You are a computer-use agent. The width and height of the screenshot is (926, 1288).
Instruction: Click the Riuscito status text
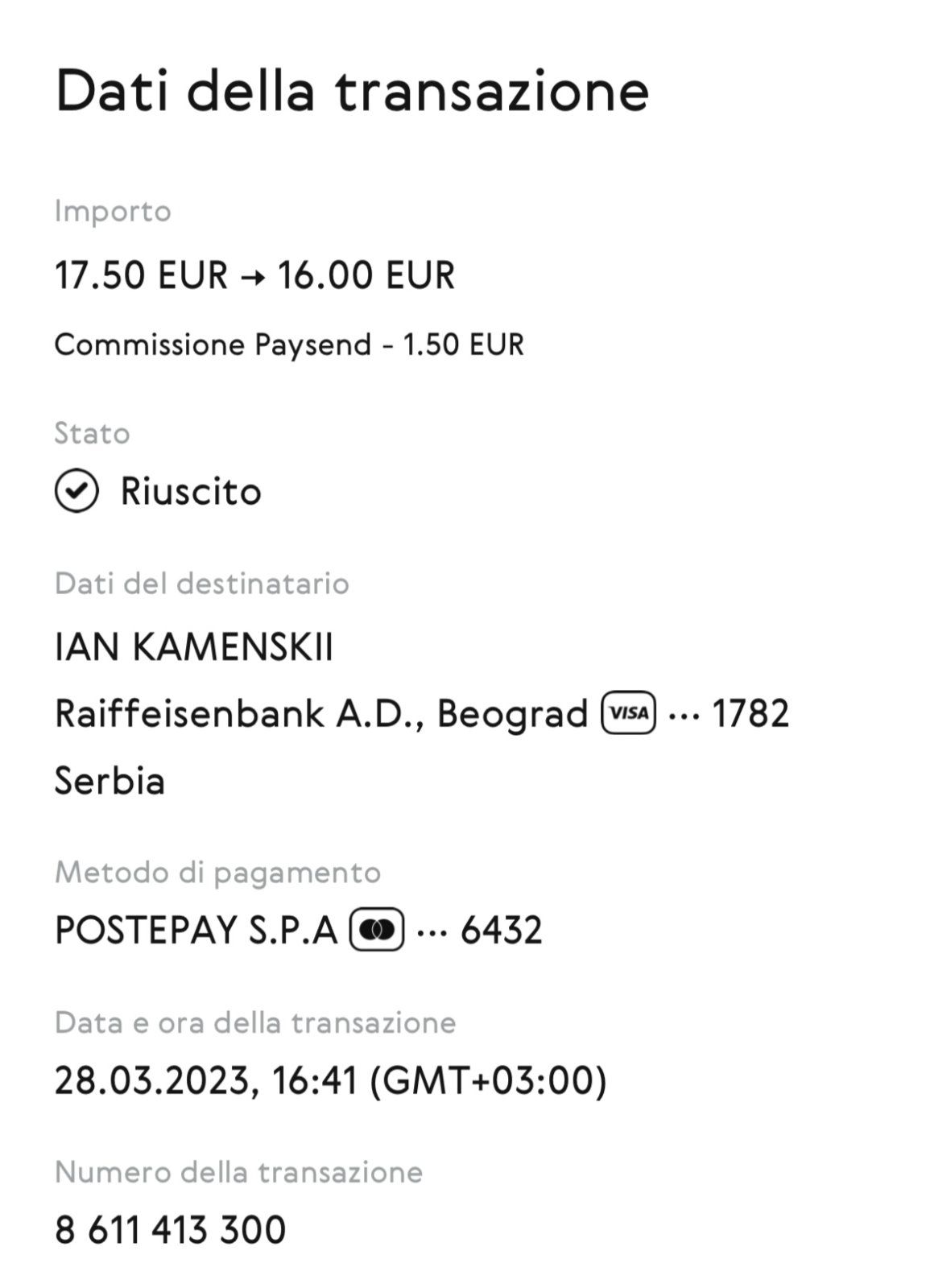[191, 492]
